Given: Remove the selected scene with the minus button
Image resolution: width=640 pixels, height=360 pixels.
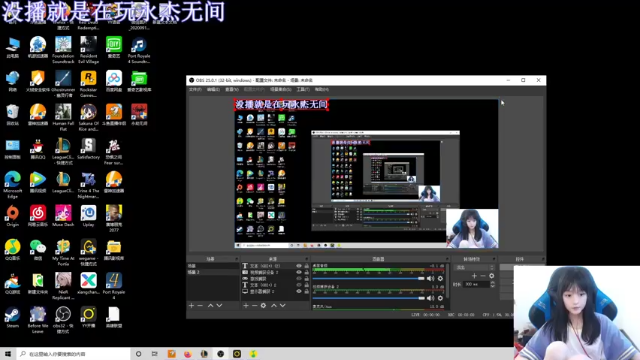Looking at the screenshot, I should pyautogui.click(x=200, y=305).
